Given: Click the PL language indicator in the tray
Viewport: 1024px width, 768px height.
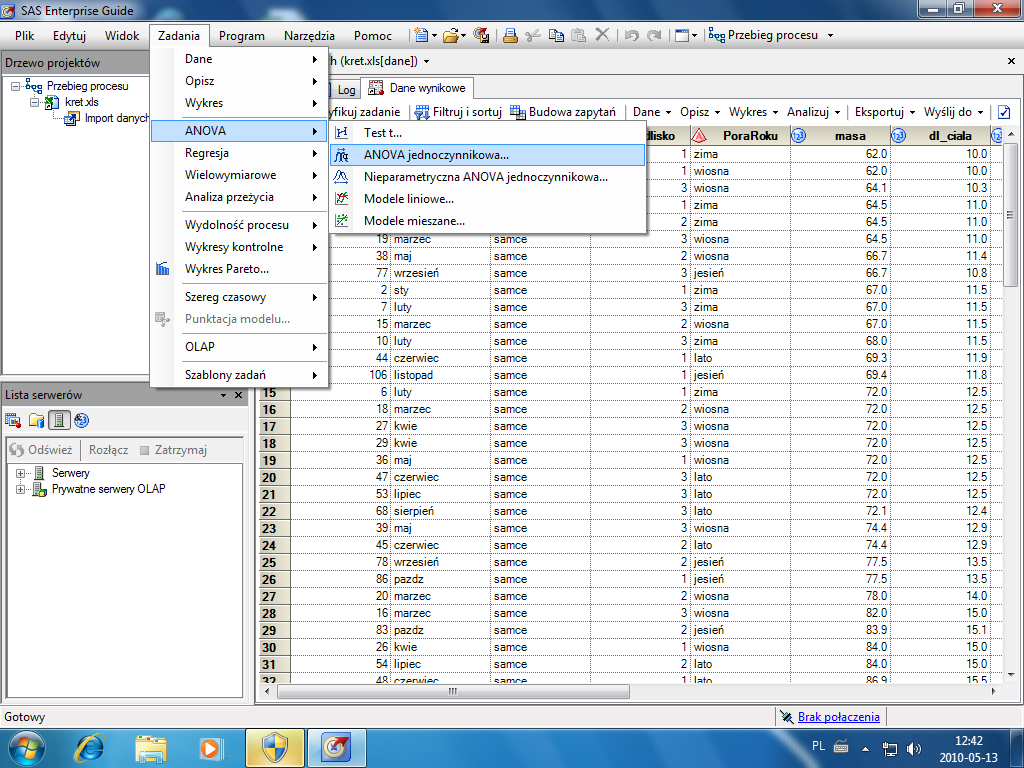Looking at the screenshot, I should coord(818,746).
